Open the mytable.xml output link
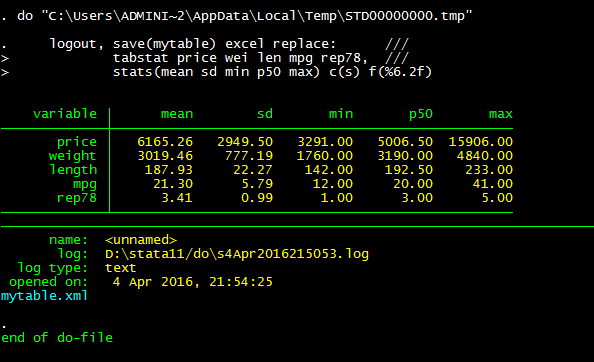 44,296
